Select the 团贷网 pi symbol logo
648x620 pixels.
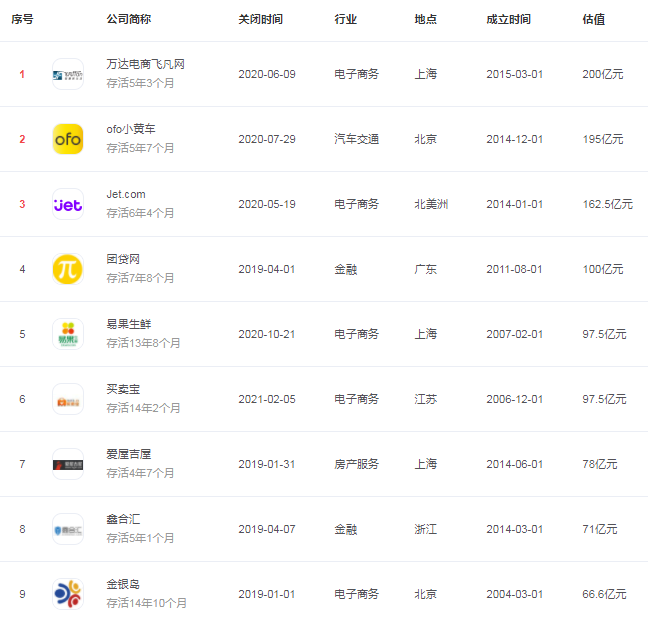point(68,269)
